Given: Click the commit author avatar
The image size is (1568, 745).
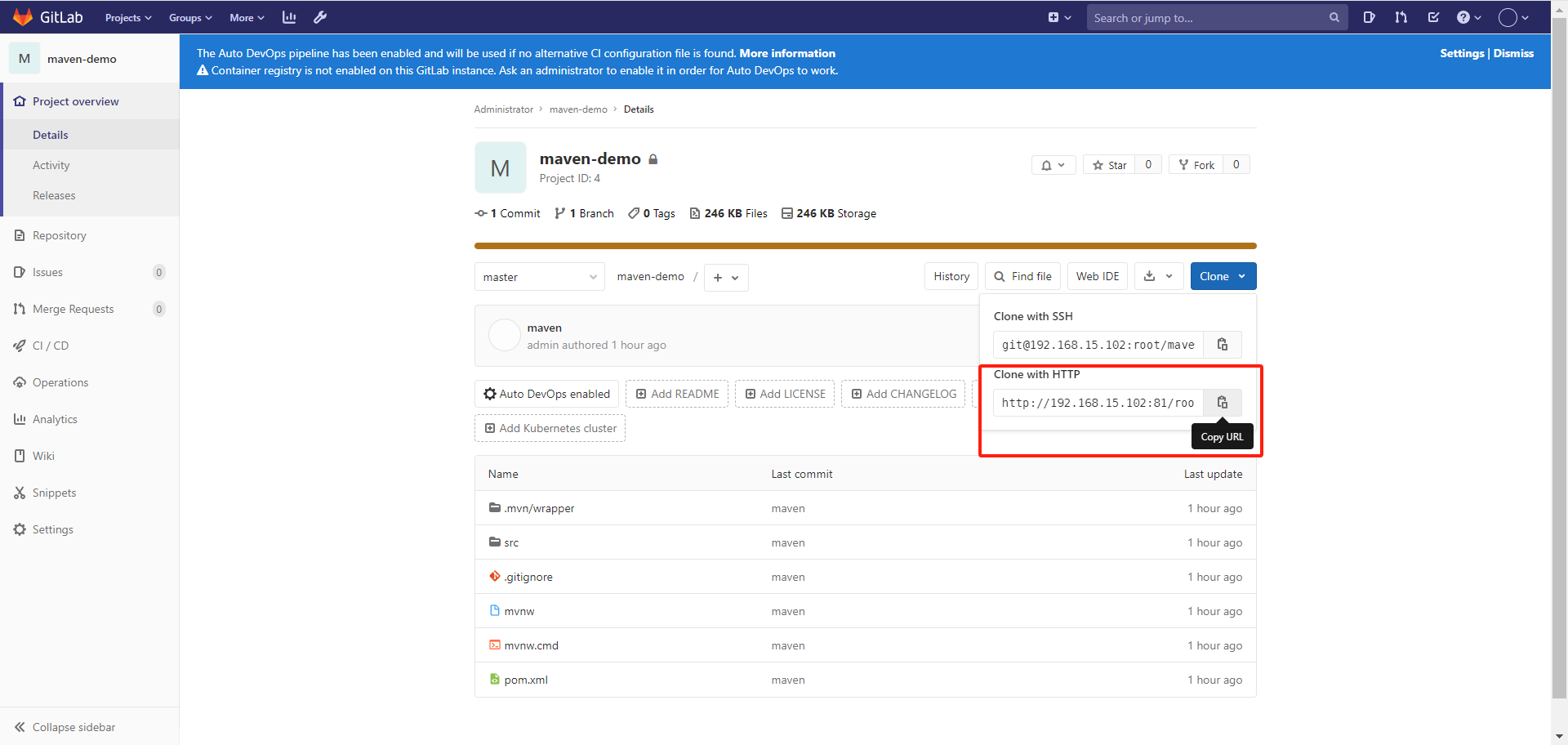Looking at the screenshot, I should [505, 335].
